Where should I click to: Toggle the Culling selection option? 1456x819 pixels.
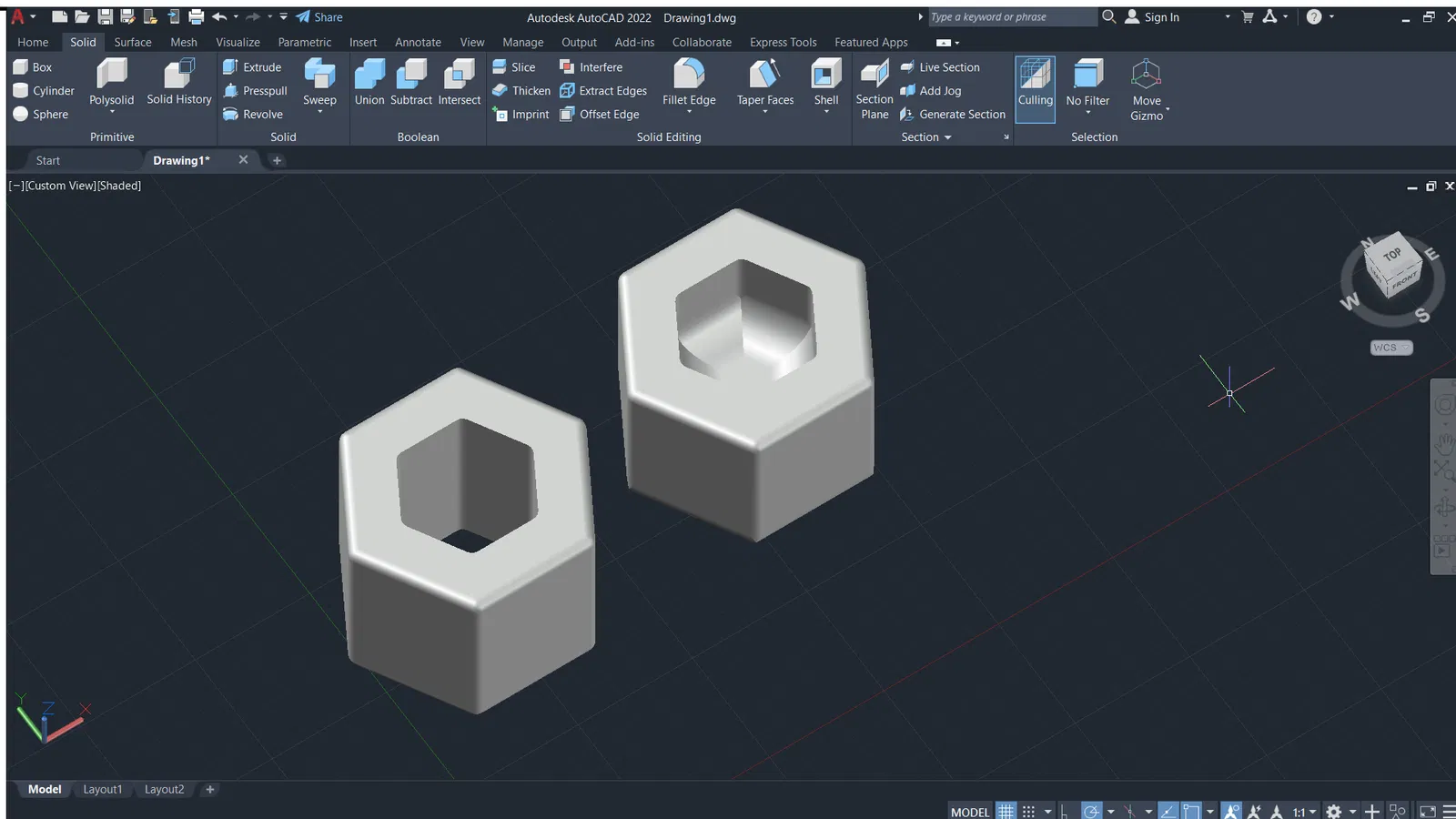(1035, 88)
